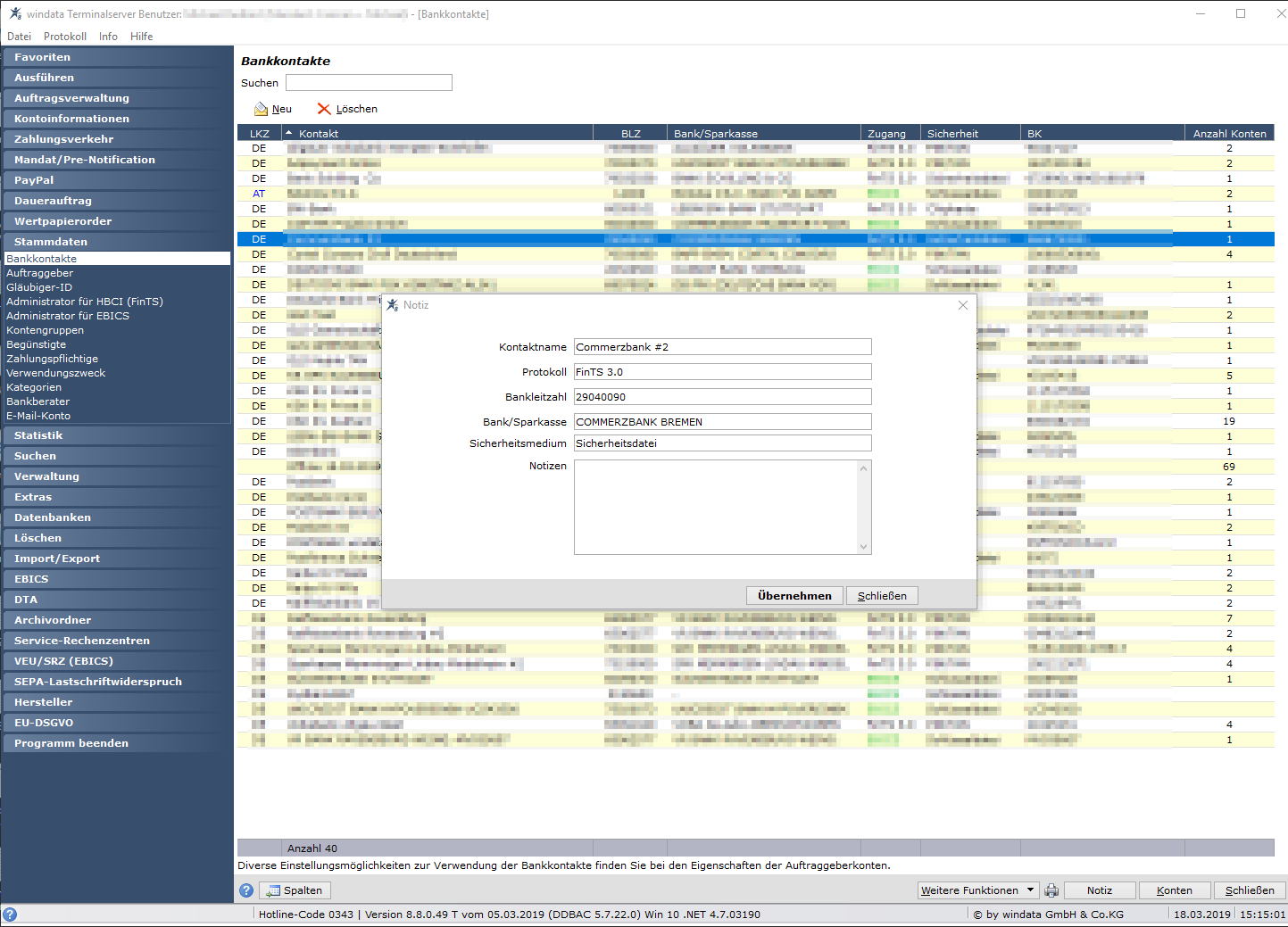Open the Datei menu
This screenshot has height=927, width=1288.
(19, 37)
